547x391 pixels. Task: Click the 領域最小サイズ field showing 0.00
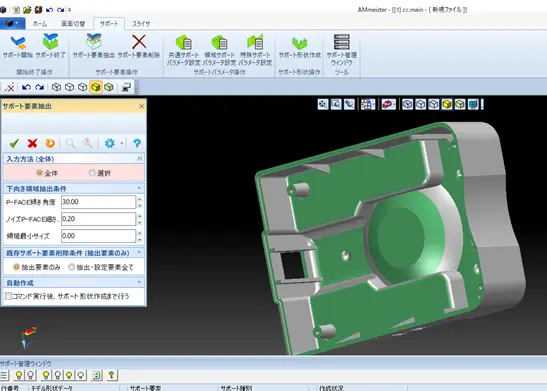(x=98, y=236)
